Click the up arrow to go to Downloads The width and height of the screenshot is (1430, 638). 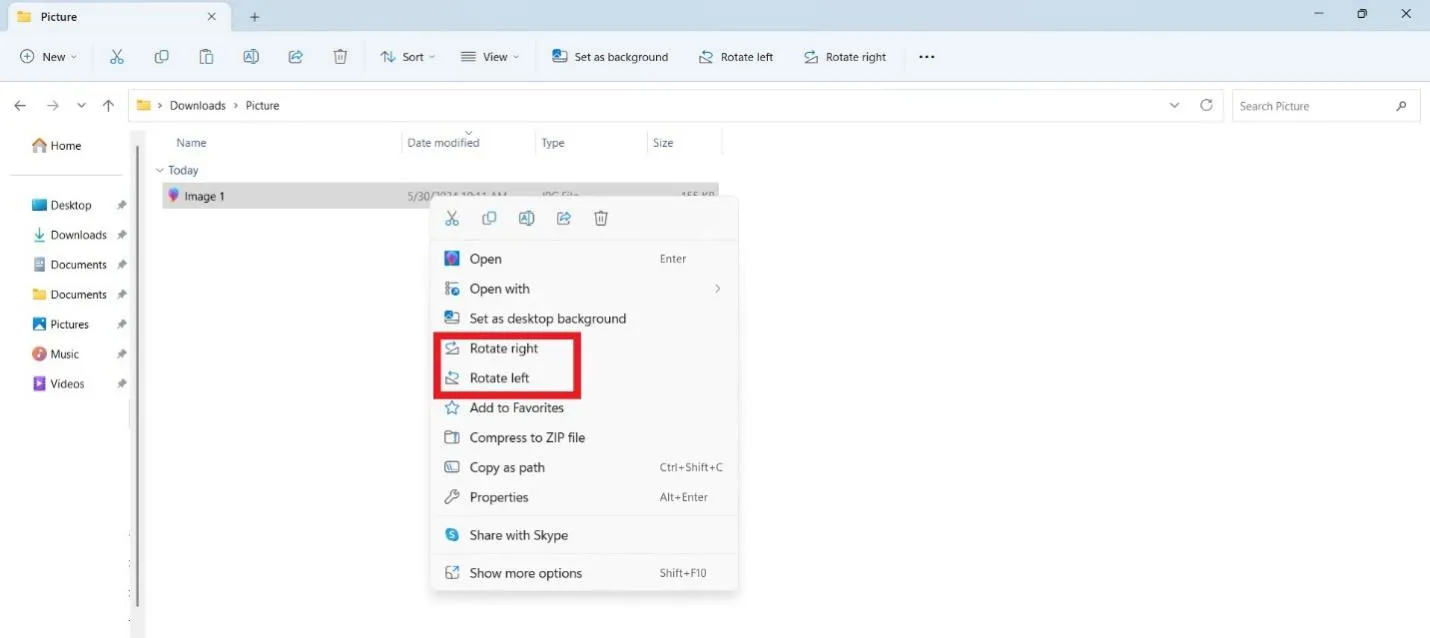108,105
